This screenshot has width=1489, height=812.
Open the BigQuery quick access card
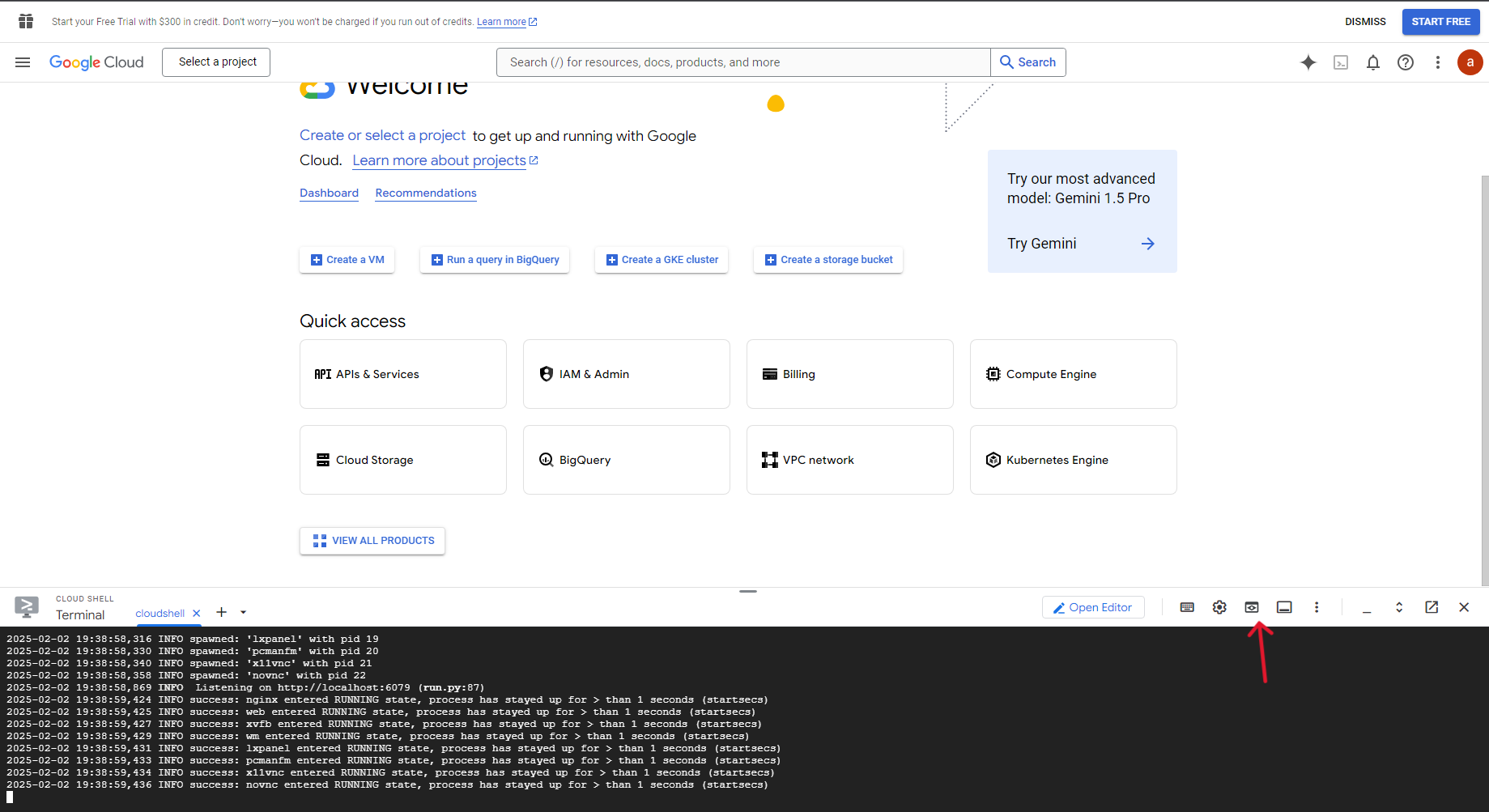[x=627, y=460]
